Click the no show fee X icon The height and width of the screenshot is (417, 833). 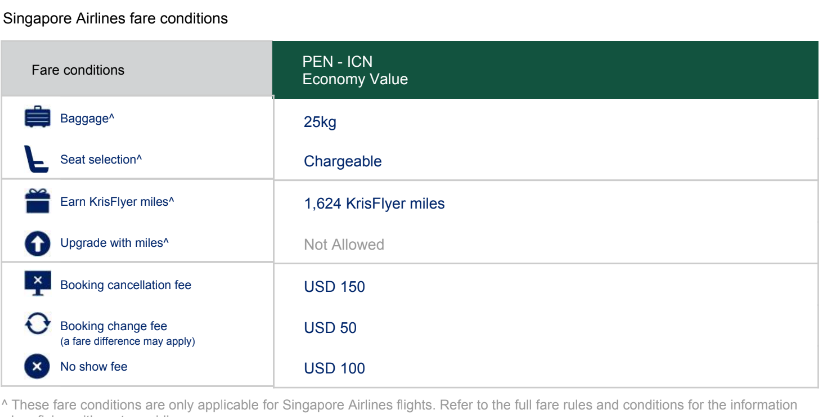point(37,367)
